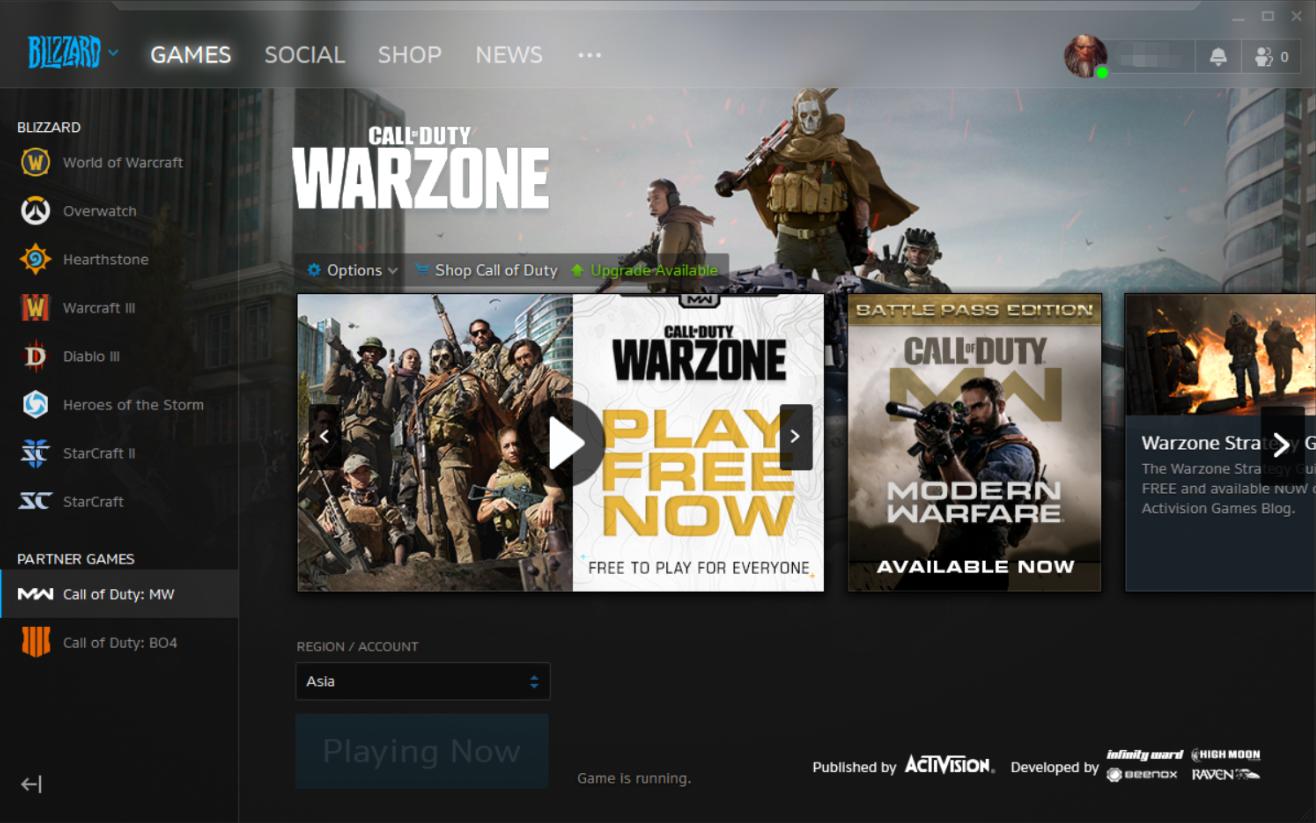Click the Beenox developer logo
The width and height of the screenshot is (1316, 823).
(x=1142, y=775)
